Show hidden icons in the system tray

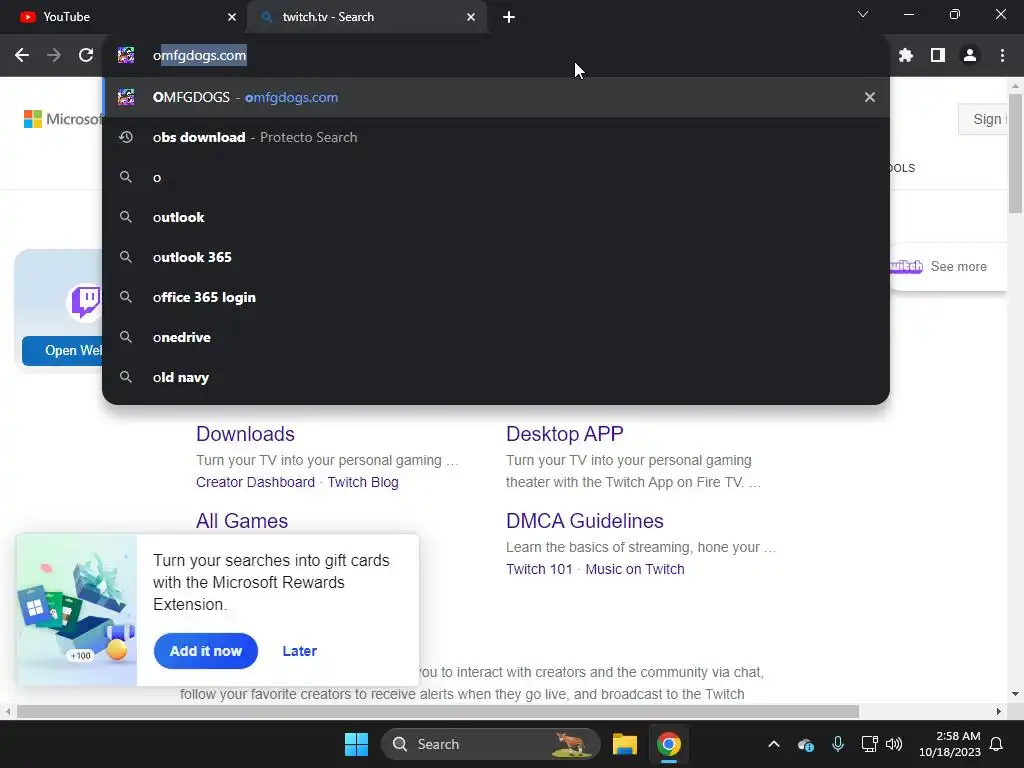click(774, 744)
